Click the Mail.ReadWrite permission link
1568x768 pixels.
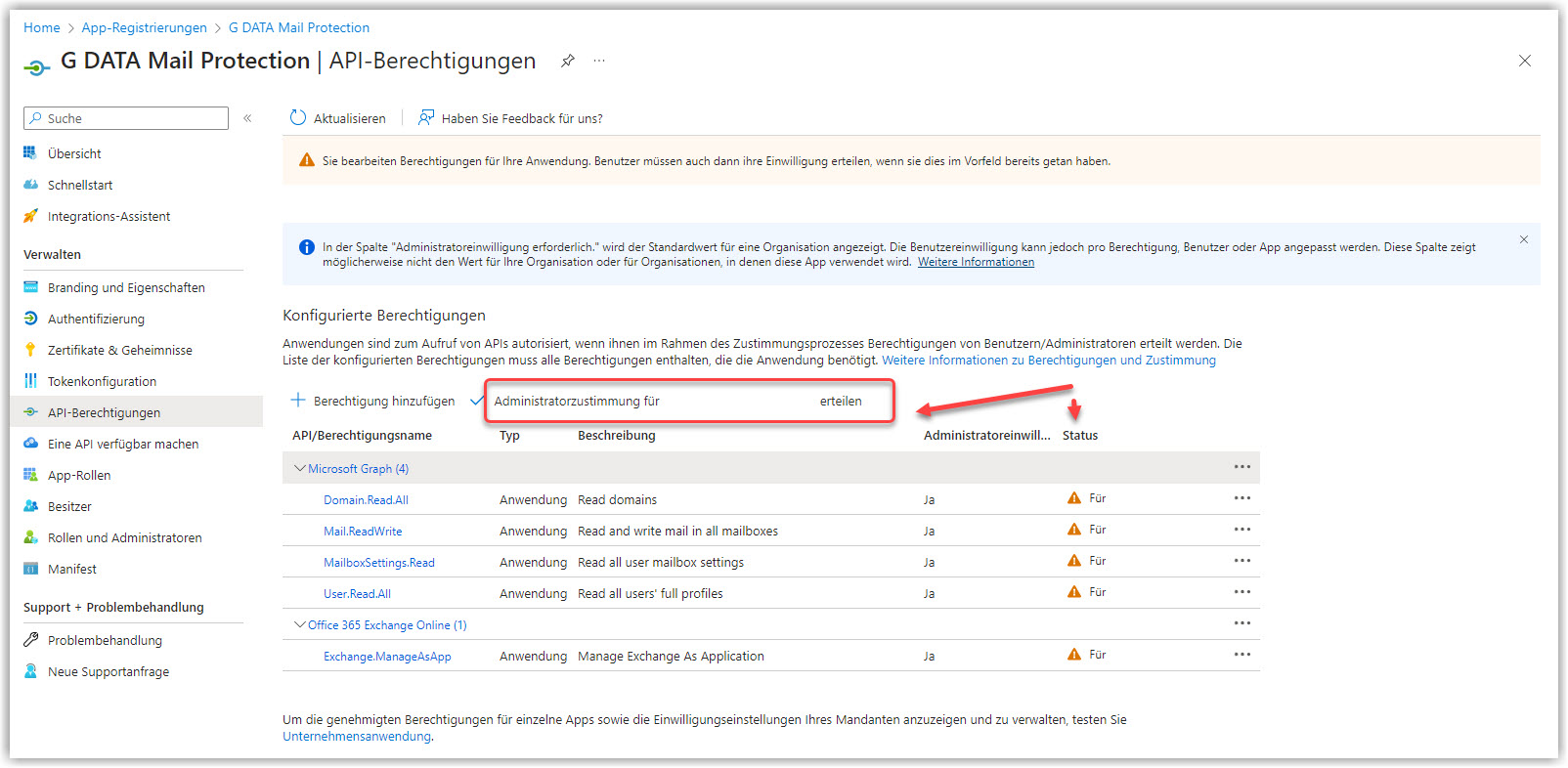point(363,532)
